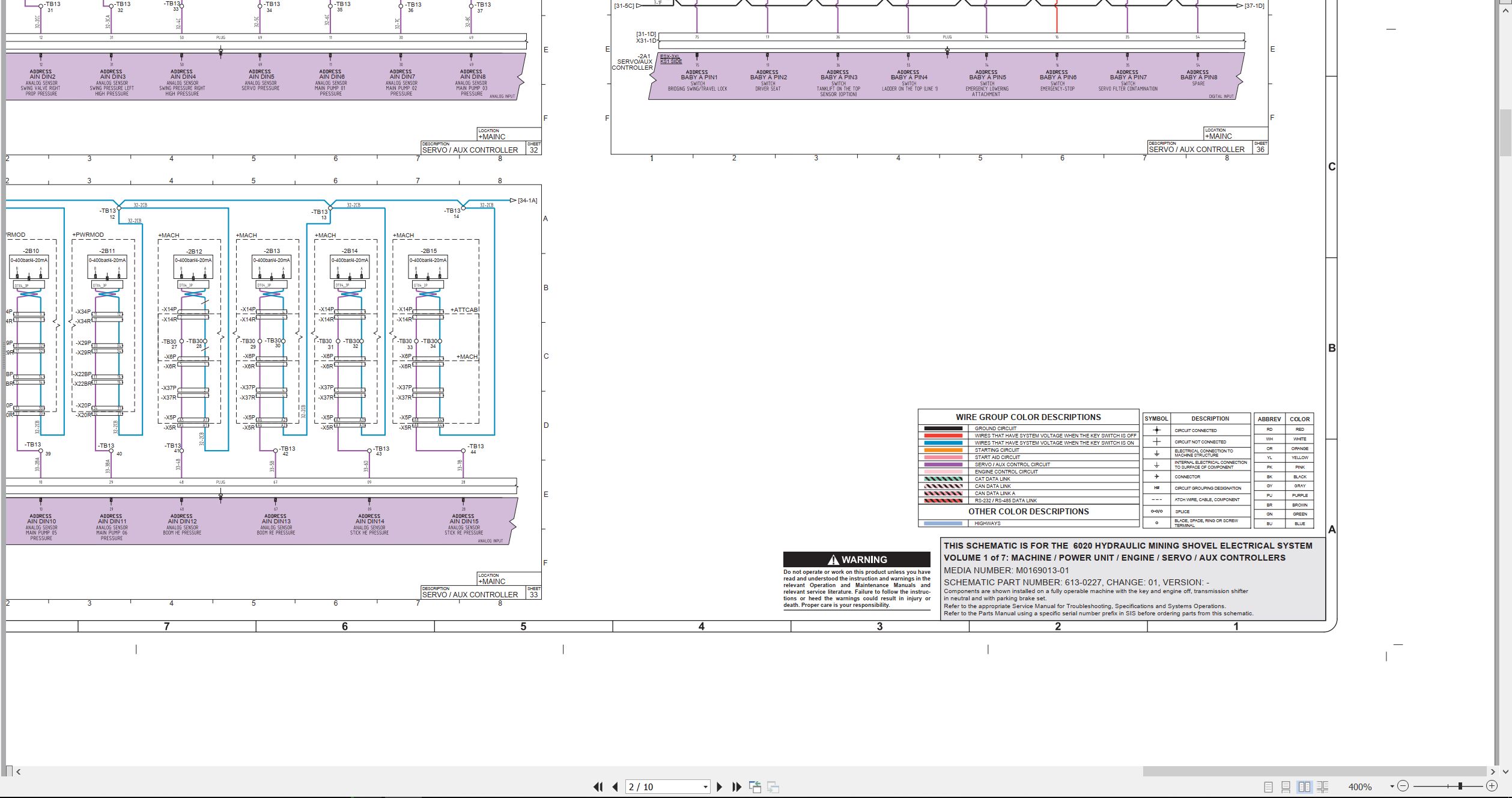
Task: Click the purple SERVO / AUX CONTROL CIRCUIT swatch
Action: click(x=943, y=464)
